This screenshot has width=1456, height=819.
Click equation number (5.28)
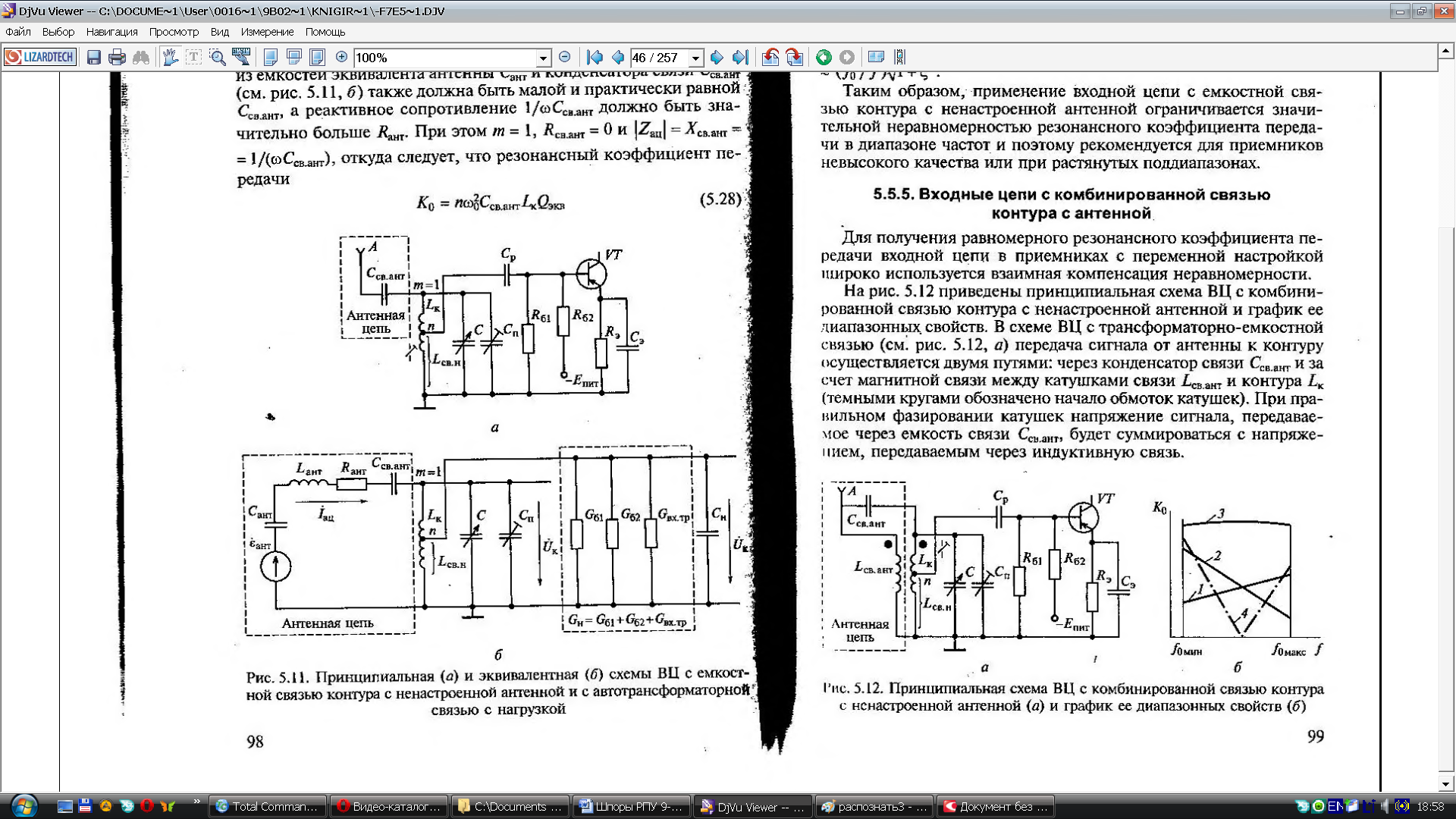point(720,199)
